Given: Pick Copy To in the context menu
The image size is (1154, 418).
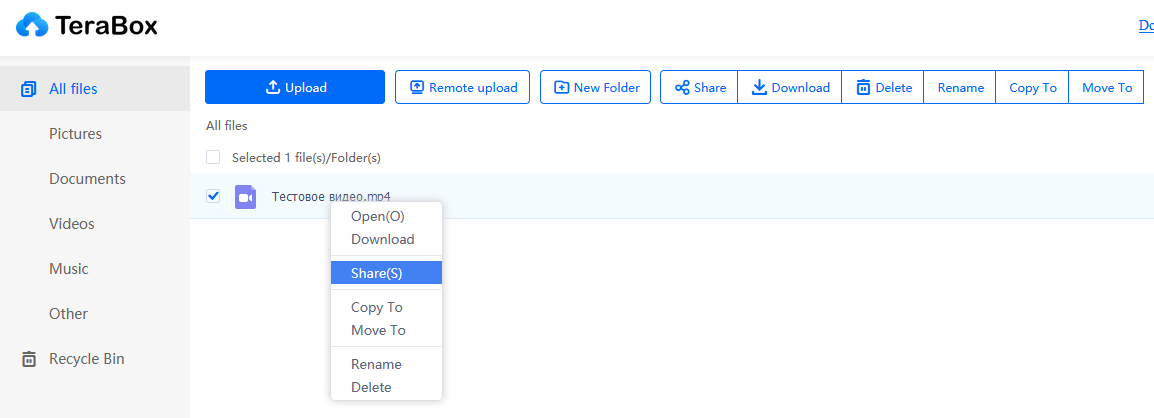Looking at the screenshot, I should [377, 307].
